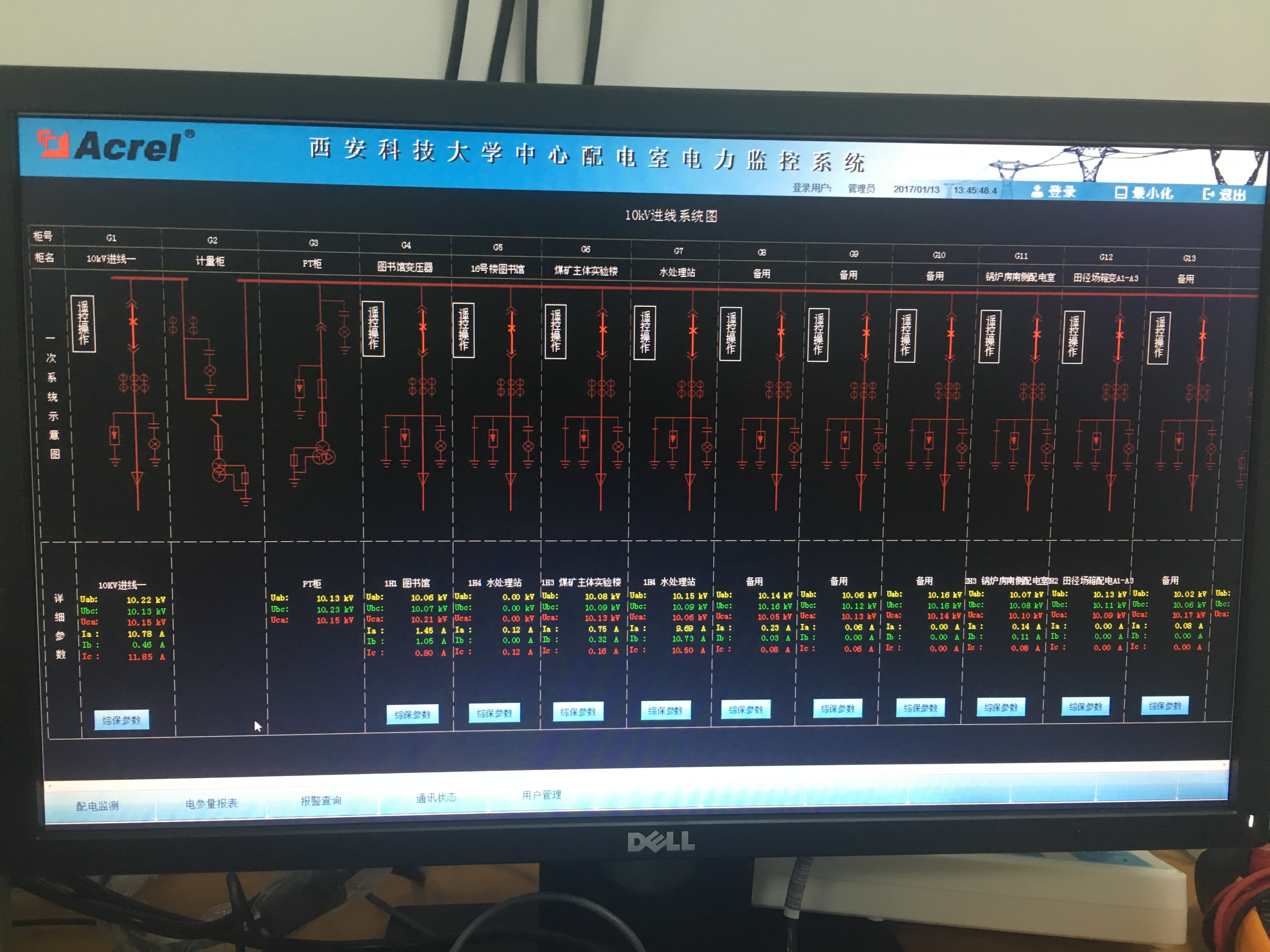
Task: Open the 通讯状态 menu tab
Action: [x=436, y=798]
